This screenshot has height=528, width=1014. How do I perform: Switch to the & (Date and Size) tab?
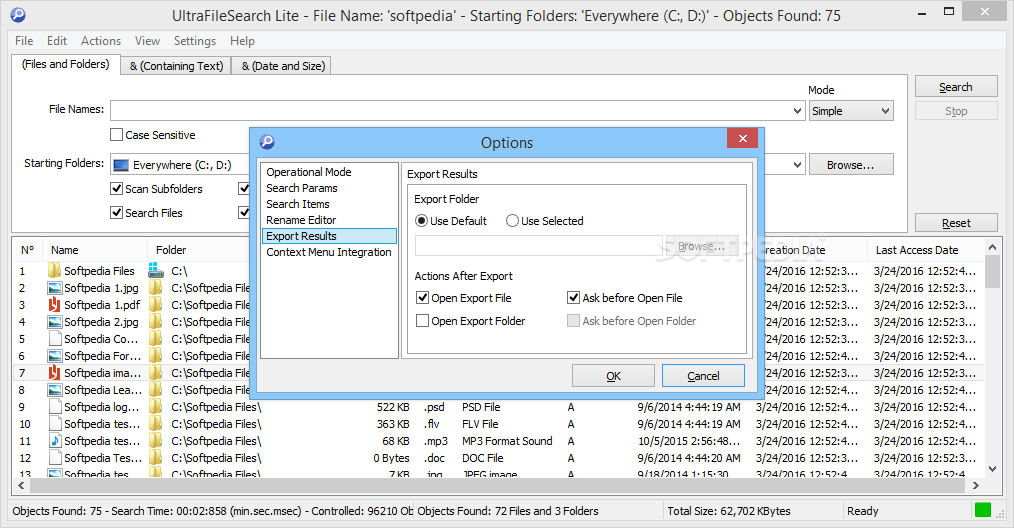[283, 66]
